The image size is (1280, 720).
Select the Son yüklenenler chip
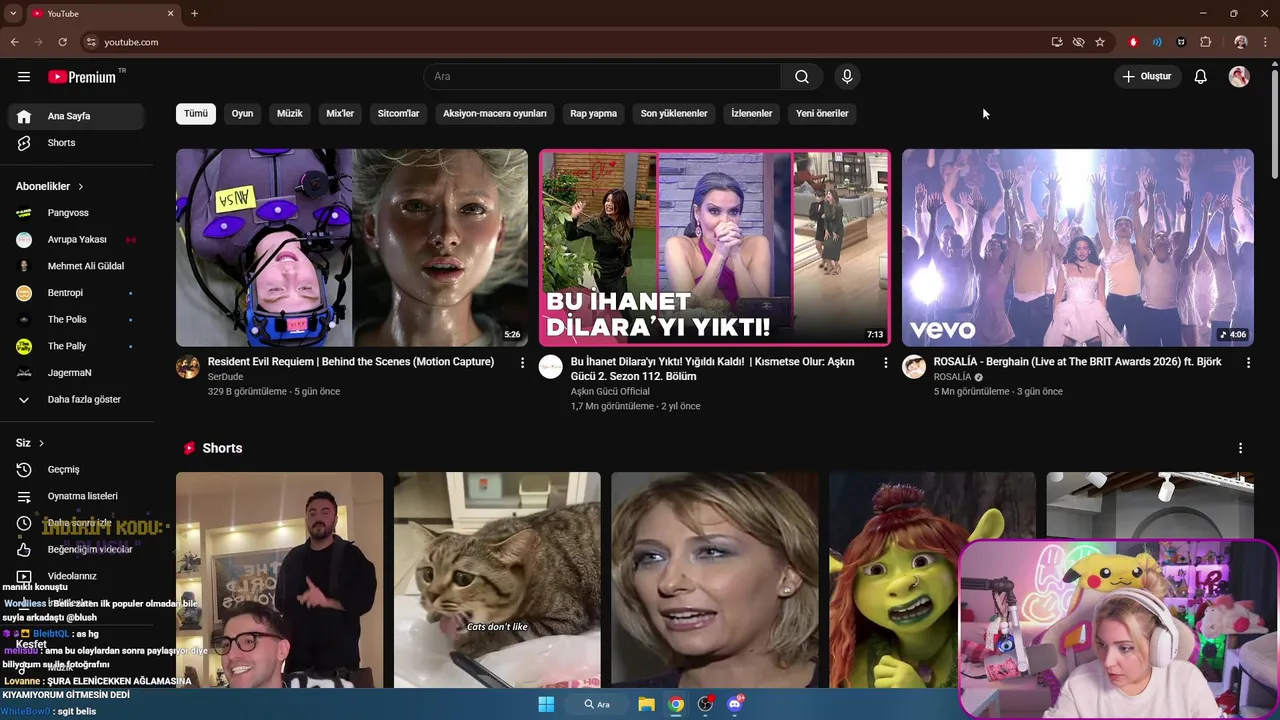[674, 114]
